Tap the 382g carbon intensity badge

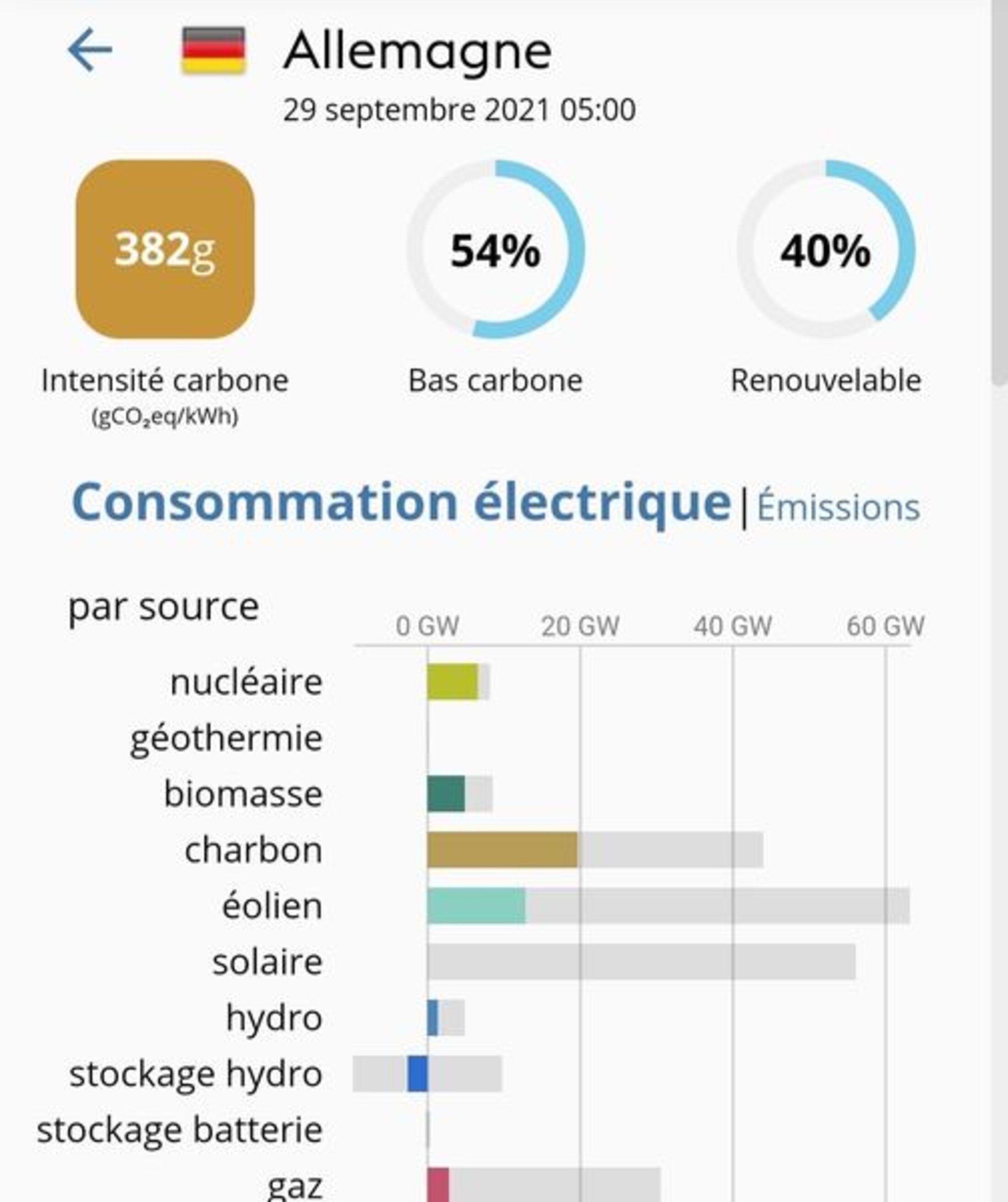pyautogui.click(x=165, y=249)
